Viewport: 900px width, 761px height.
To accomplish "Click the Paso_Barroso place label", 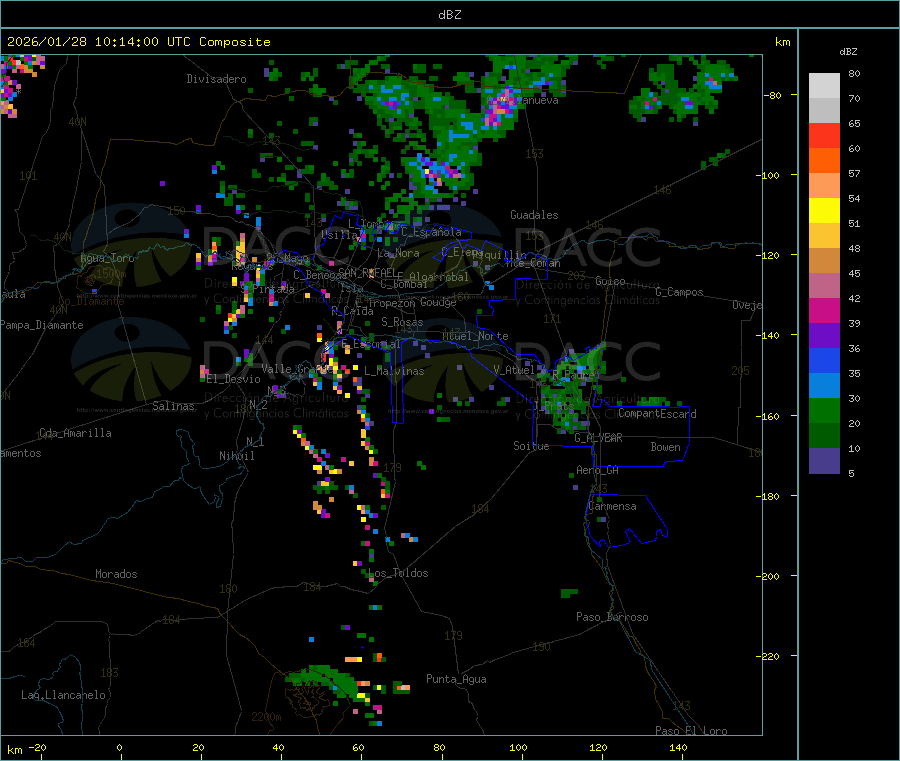I will coord(612,618).
